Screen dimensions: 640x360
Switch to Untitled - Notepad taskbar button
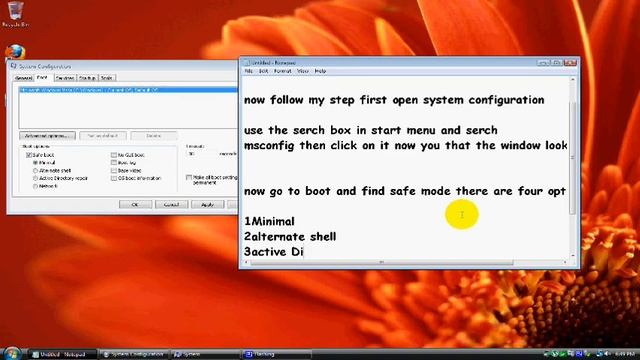pyautogui.click(x=62, y=354)
